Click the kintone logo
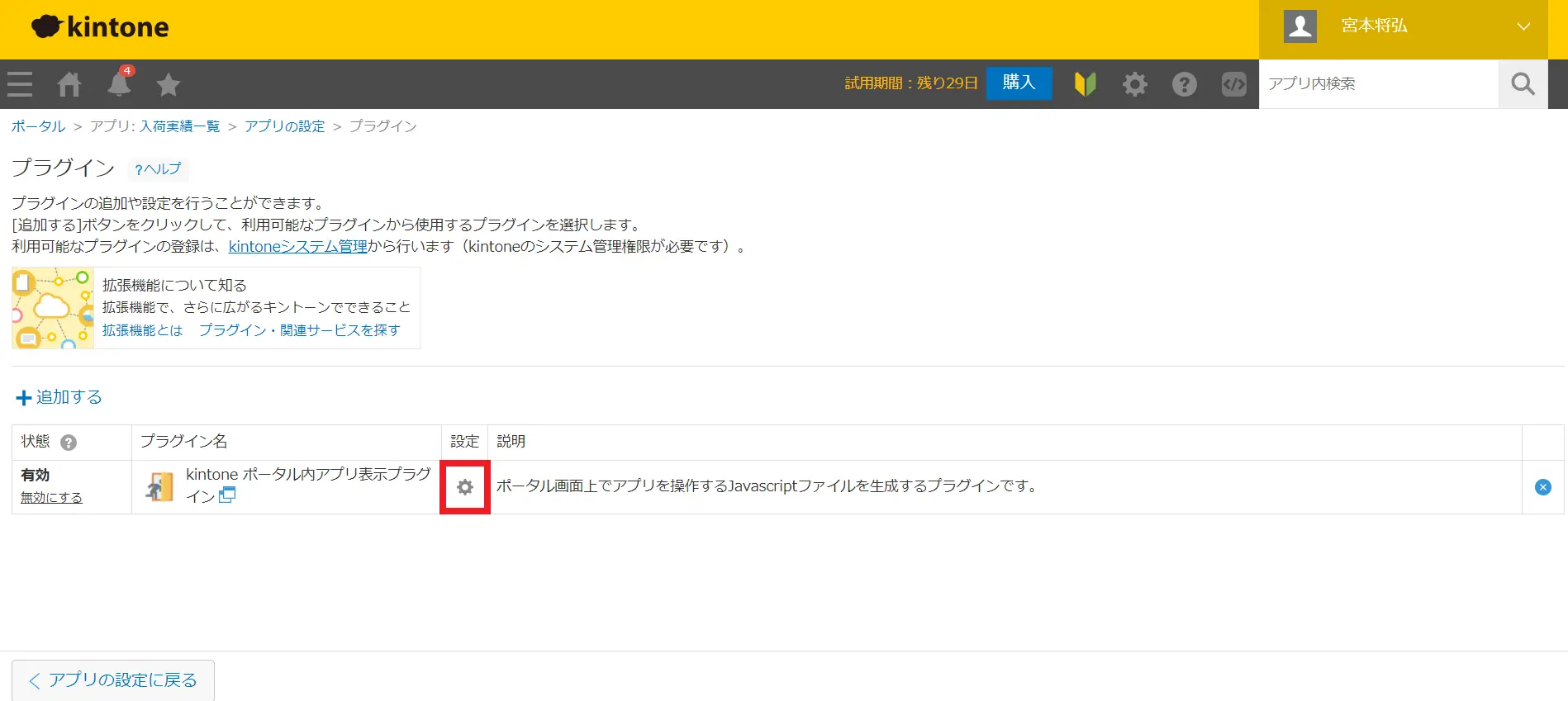Screen dimensions: 1568x701 pyautogui.click(x=100, y=27)
